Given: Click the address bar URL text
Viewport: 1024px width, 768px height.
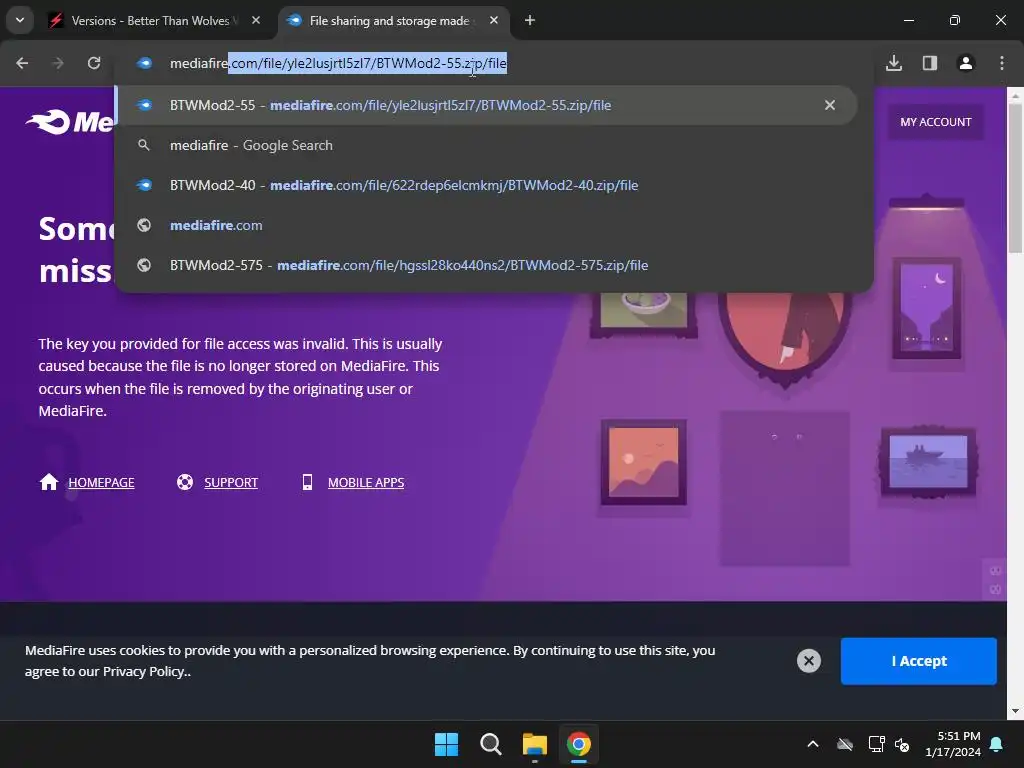Looking at the screenshot, I should [x=338, y=63].
